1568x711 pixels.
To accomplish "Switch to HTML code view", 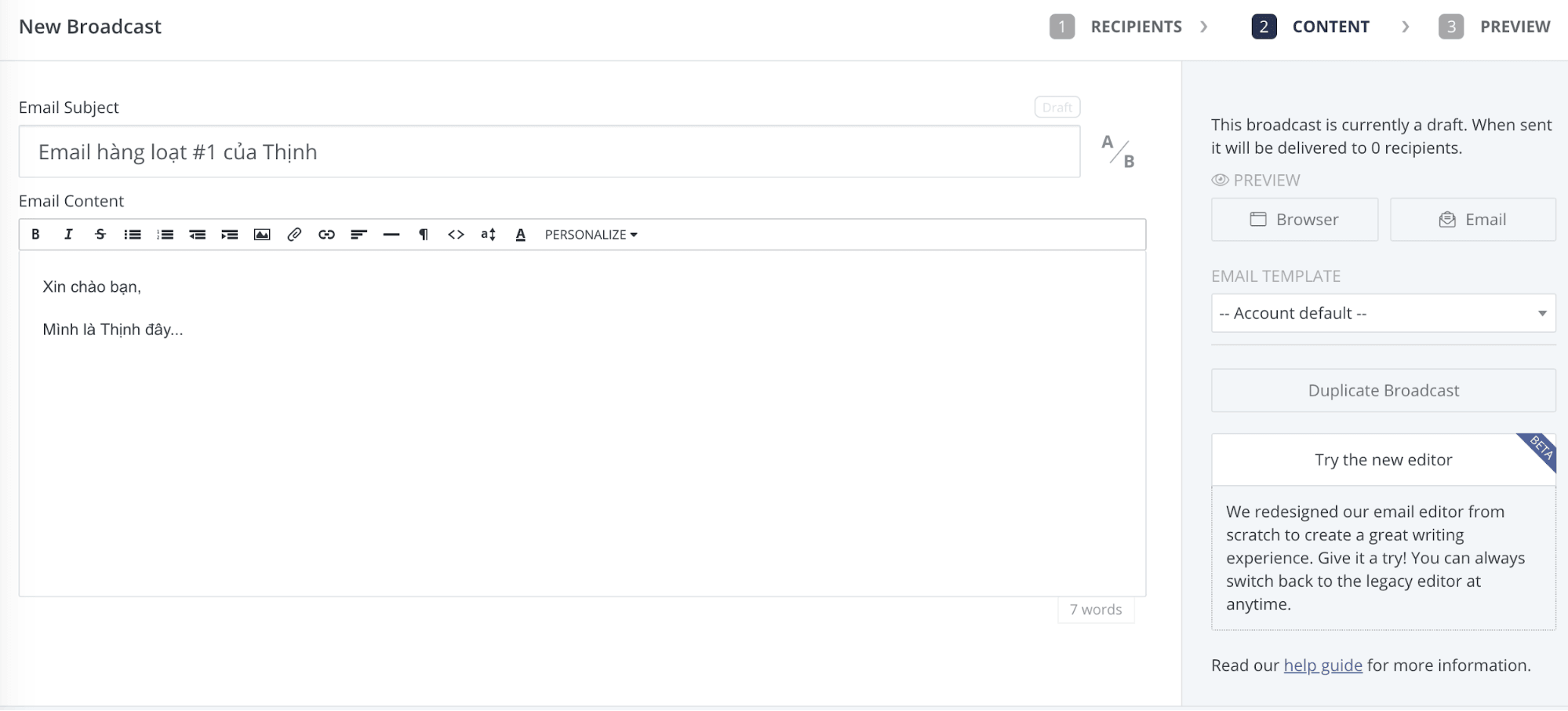I will 456,235.
